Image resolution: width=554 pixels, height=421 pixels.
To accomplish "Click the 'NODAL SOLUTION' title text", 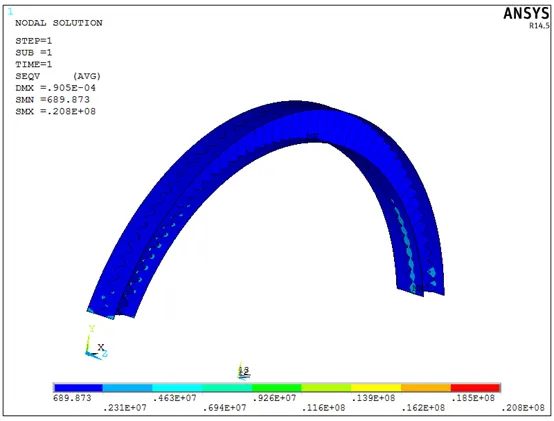I will 59,23.
